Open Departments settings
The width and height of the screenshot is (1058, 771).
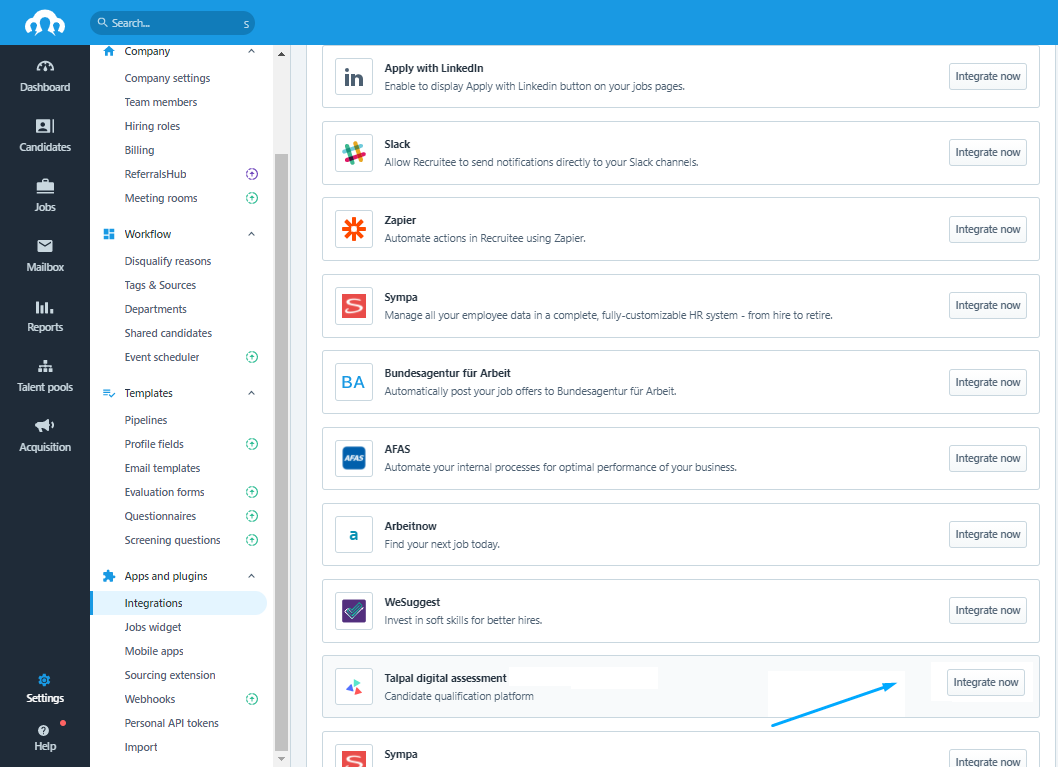[155, 309]
